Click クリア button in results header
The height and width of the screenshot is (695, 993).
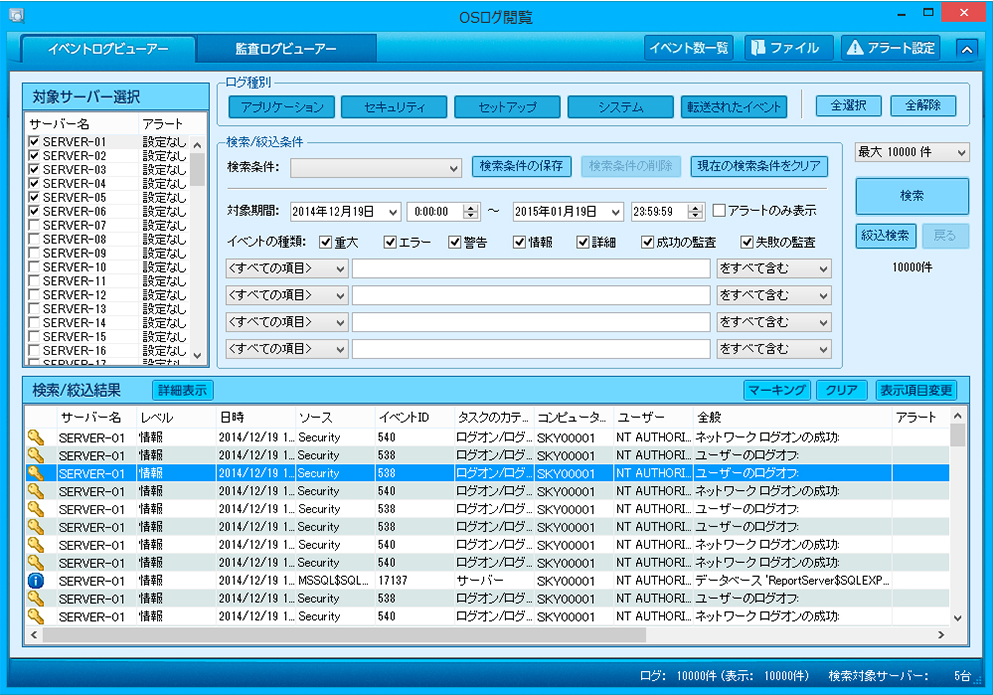[842, 390]
